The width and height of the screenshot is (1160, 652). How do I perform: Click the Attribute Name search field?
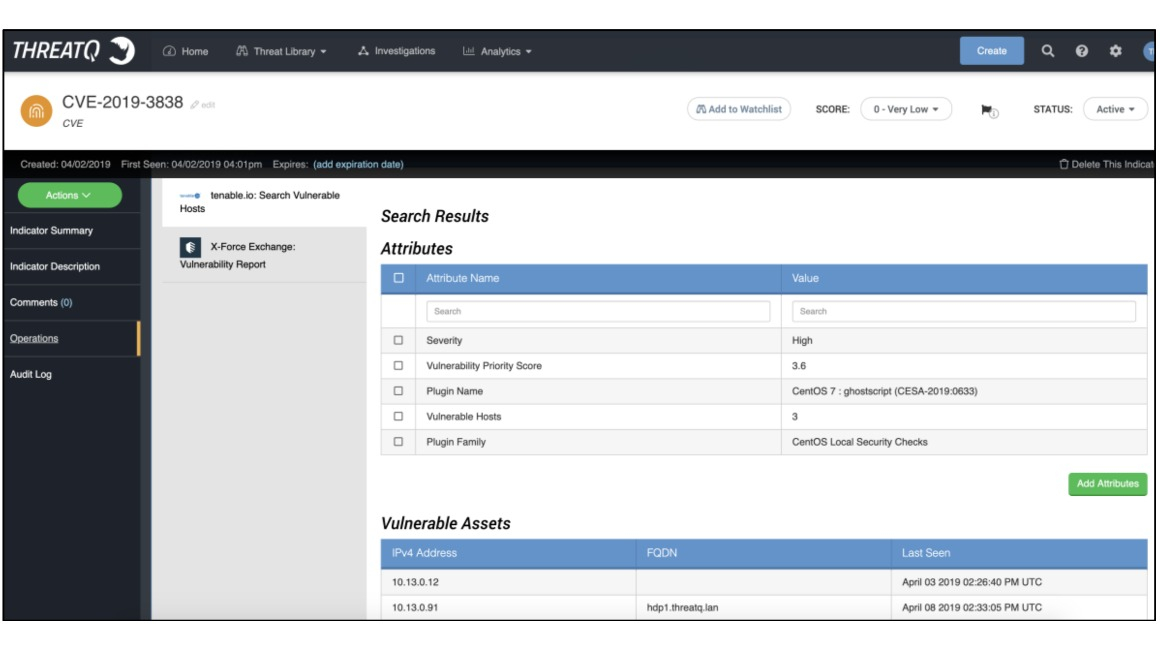pyautogui.click(x=598, y=312)
